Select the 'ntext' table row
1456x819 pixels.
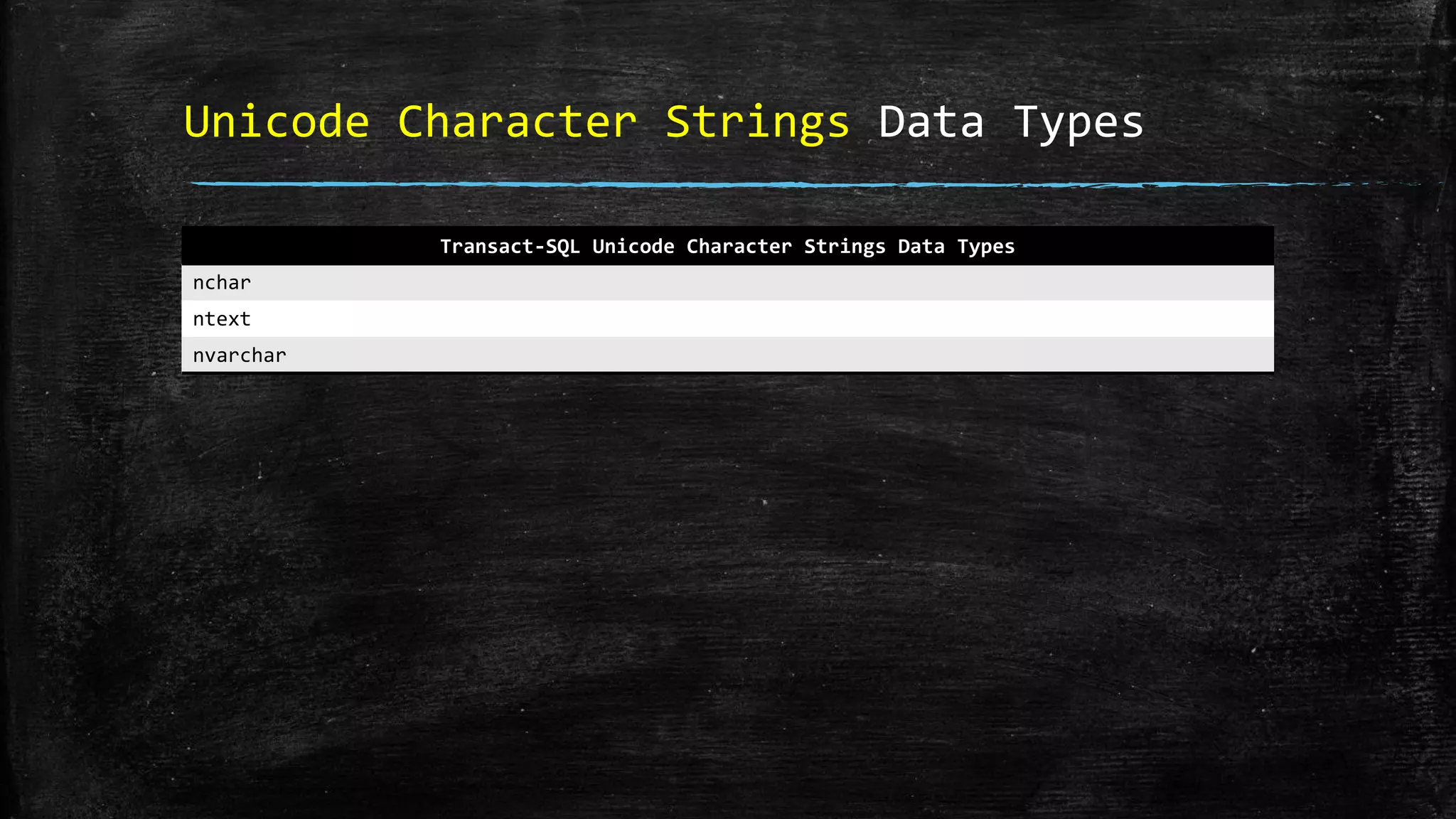(x=727, y=319)
